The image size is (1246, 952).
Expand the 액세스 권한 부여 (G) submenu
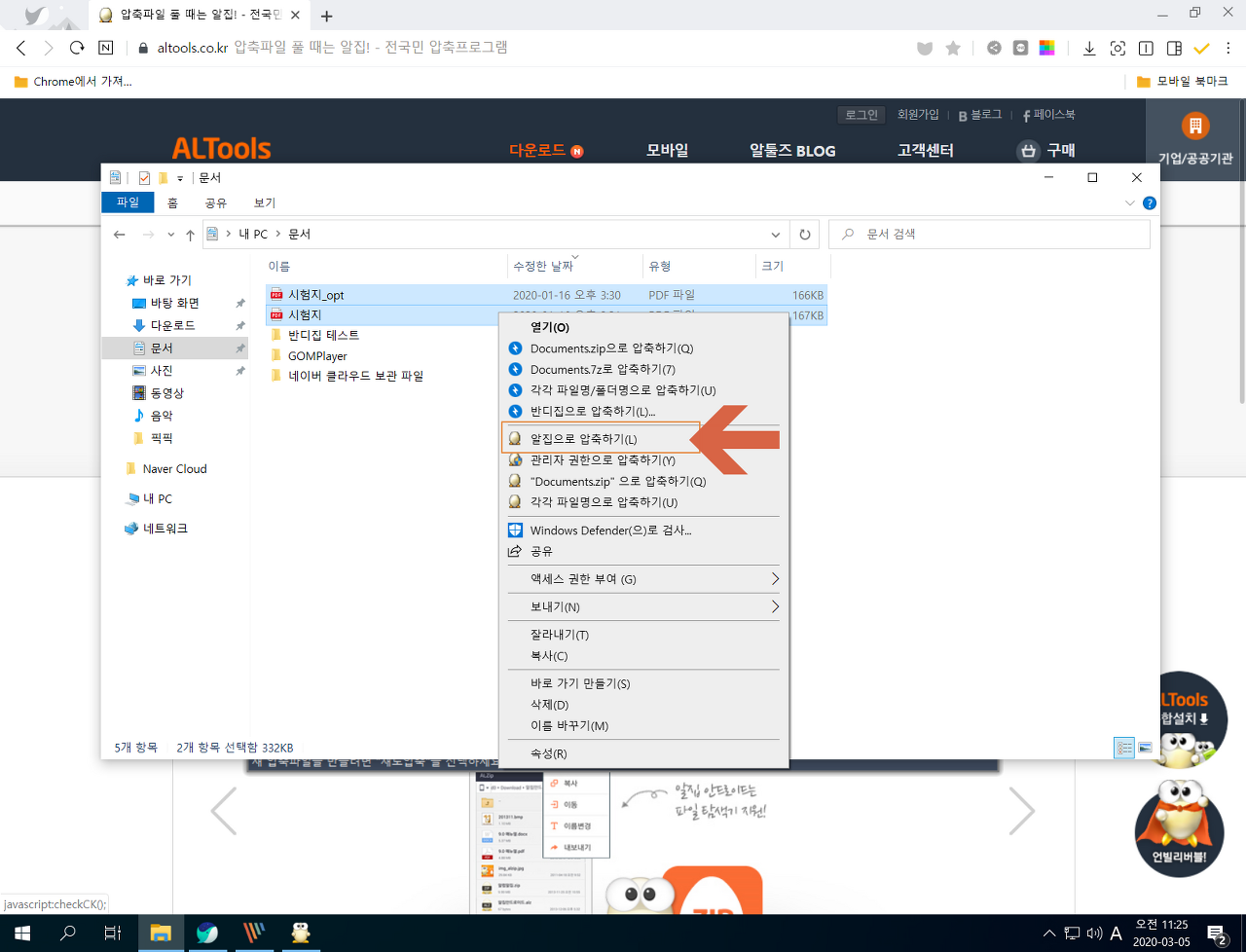click(x=643, y=579)
